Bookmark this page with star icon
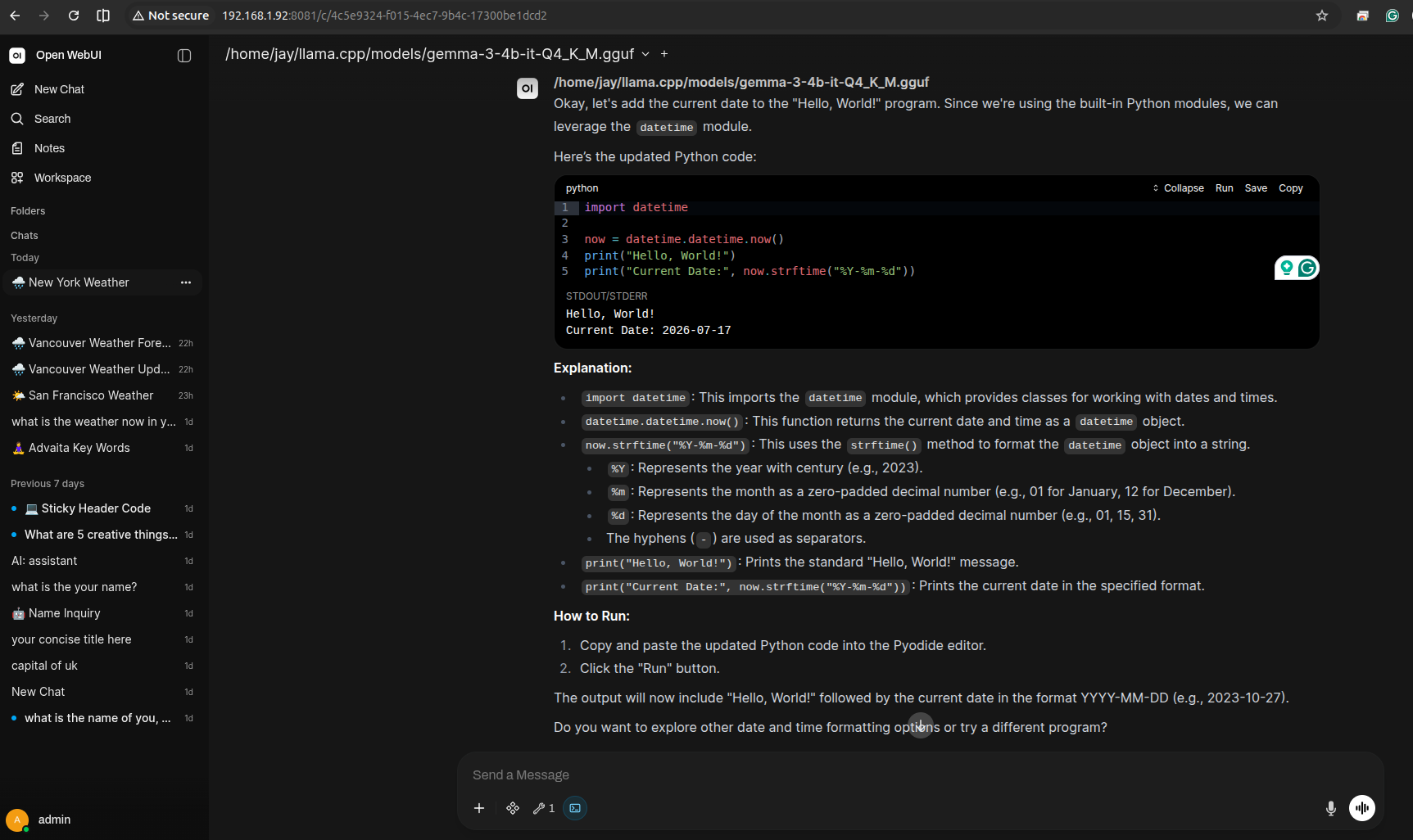The height and width of the screenshot is (840, 1413). click(1322, 16)
